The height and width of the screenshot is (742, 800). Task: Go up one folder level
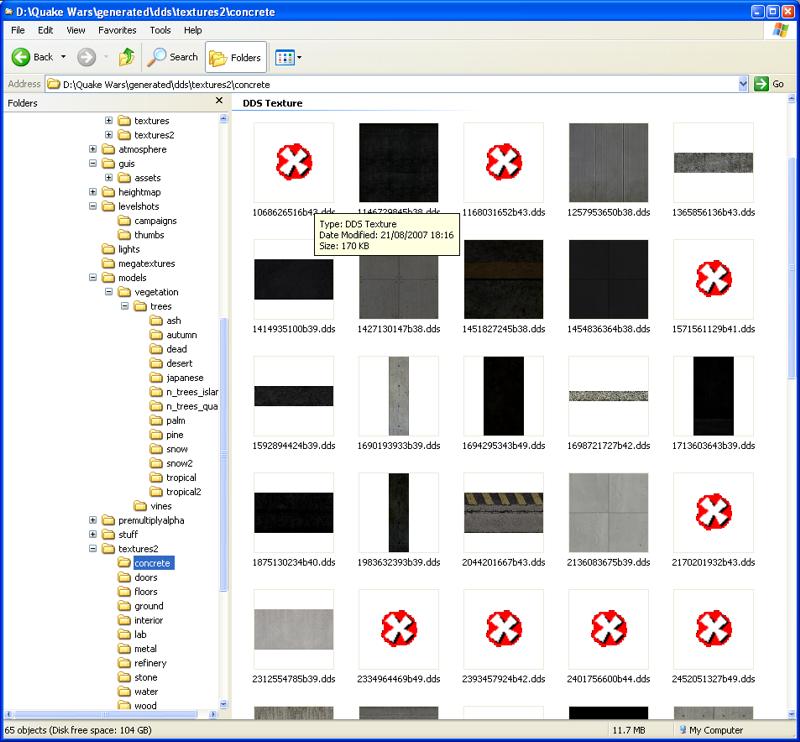pos(126,57)
